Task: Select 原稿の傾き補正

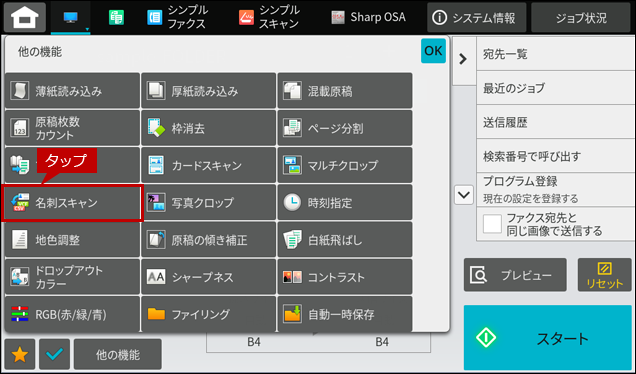Action: tap(208, 240)
